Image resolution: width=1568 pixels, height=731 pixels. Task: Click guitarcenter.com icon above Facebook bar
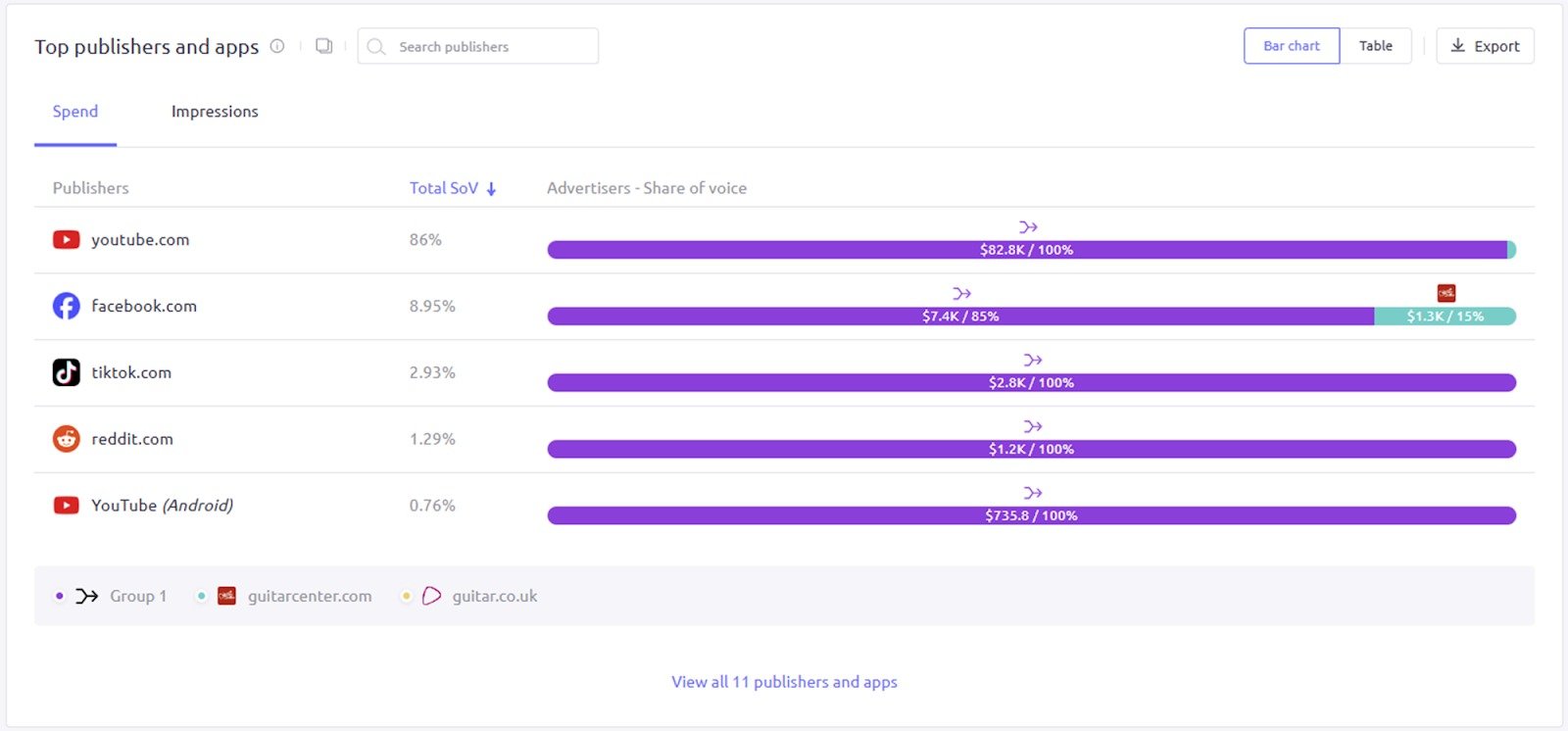[x=1445, y=293]
